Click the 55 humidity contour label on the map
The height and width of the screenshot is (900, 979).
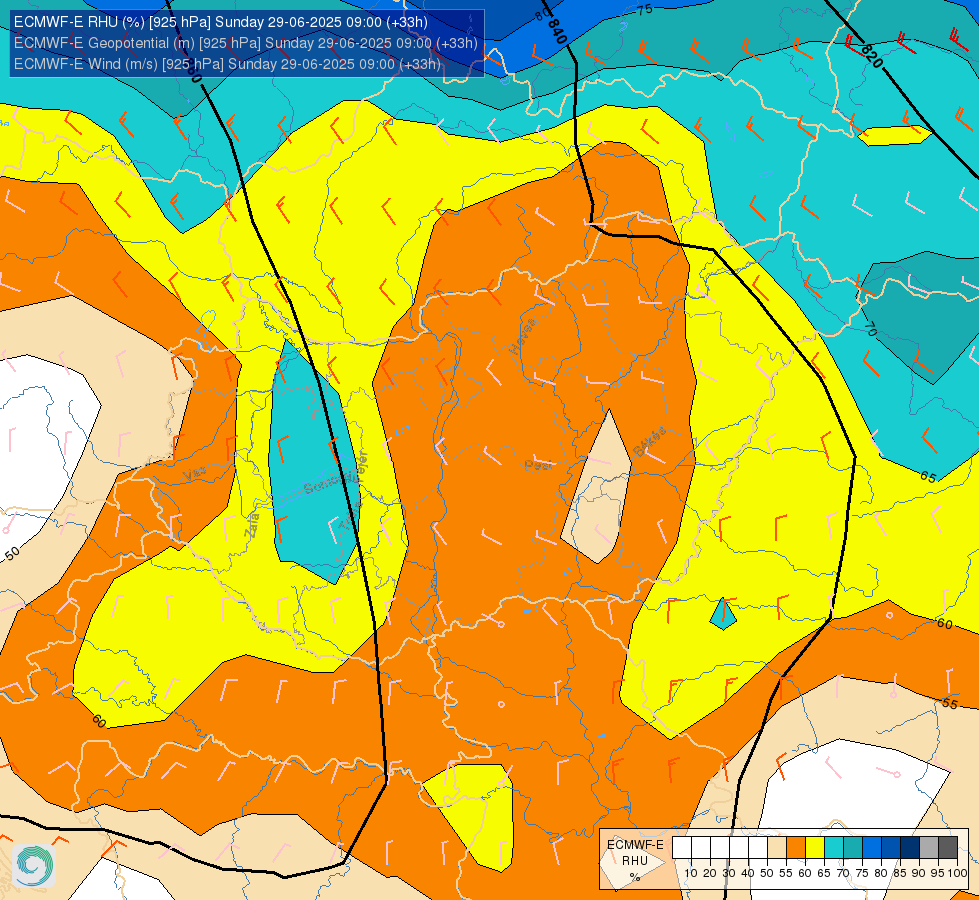(949, 704)
